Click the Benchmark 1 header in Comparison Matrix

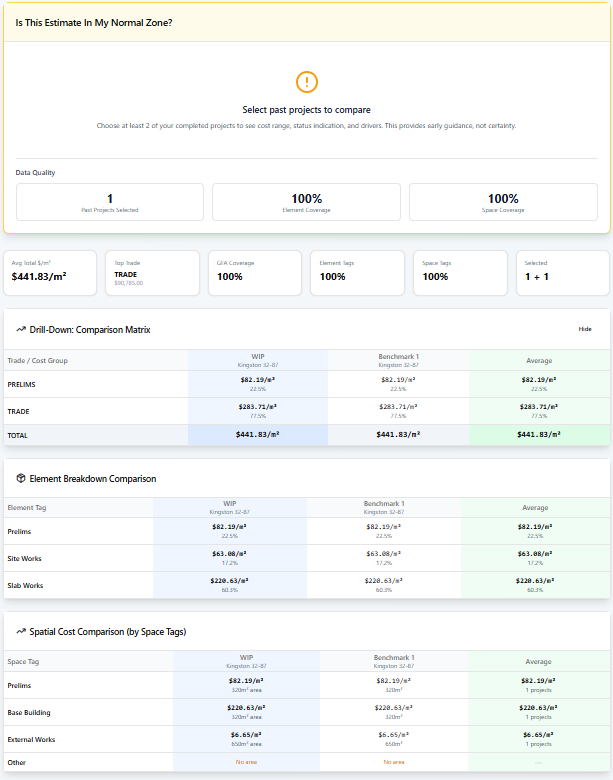point(398,360)
